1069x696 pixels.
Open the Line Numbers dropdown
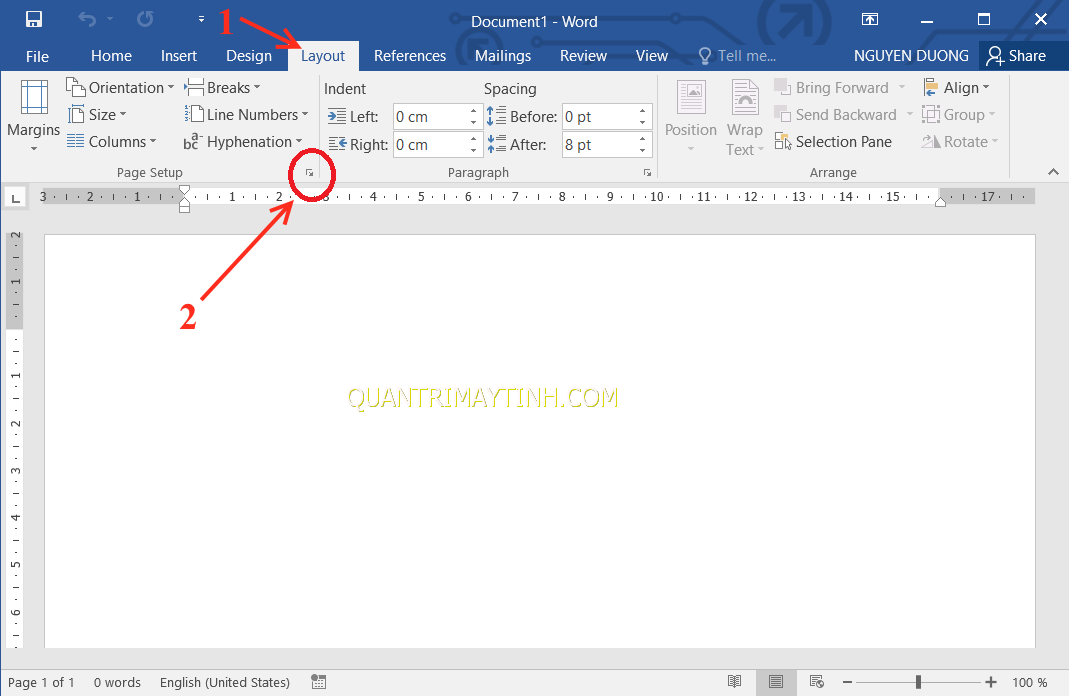tap(246, 115)
